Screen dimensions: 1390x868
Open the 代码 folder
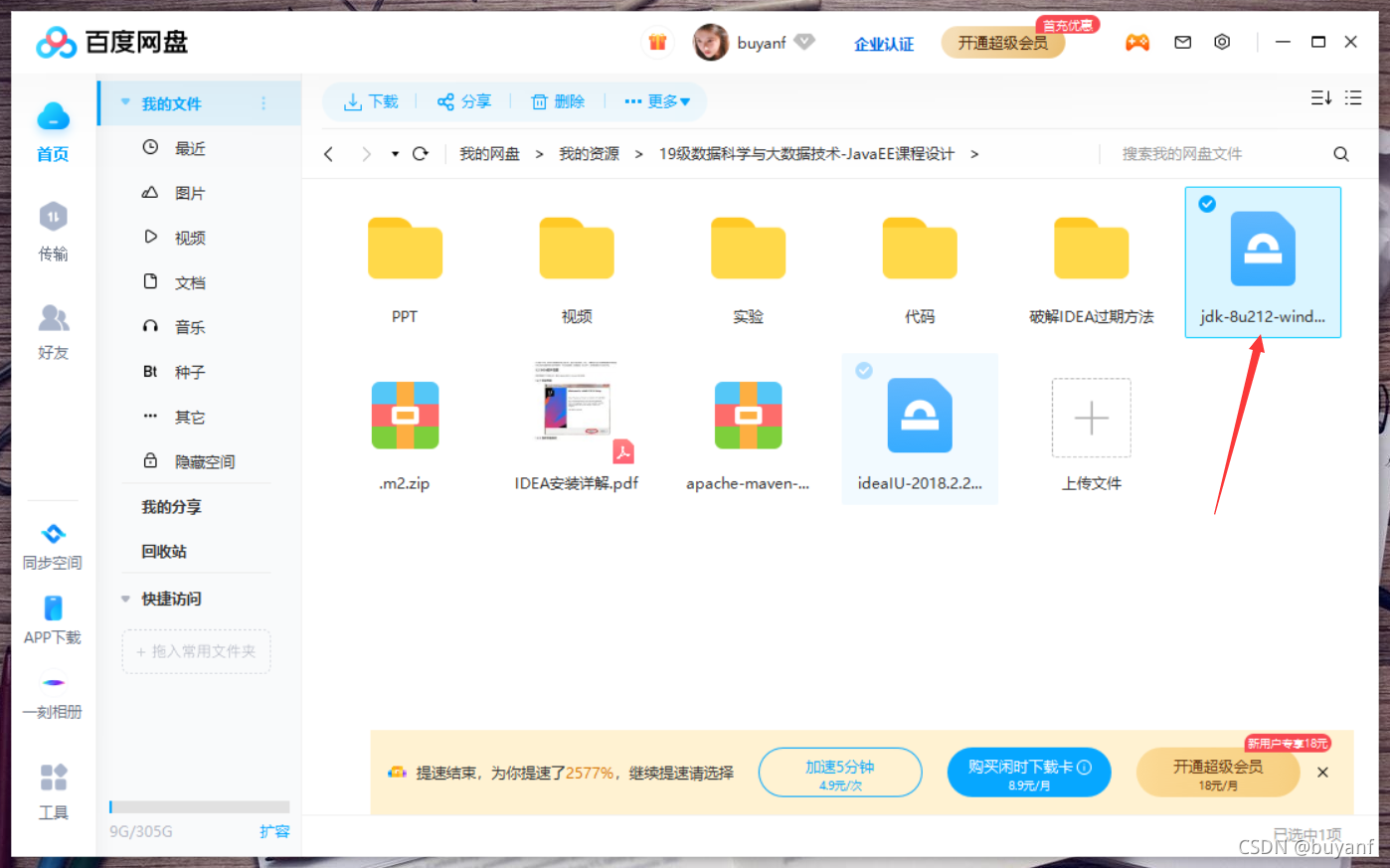click(920, 249)
